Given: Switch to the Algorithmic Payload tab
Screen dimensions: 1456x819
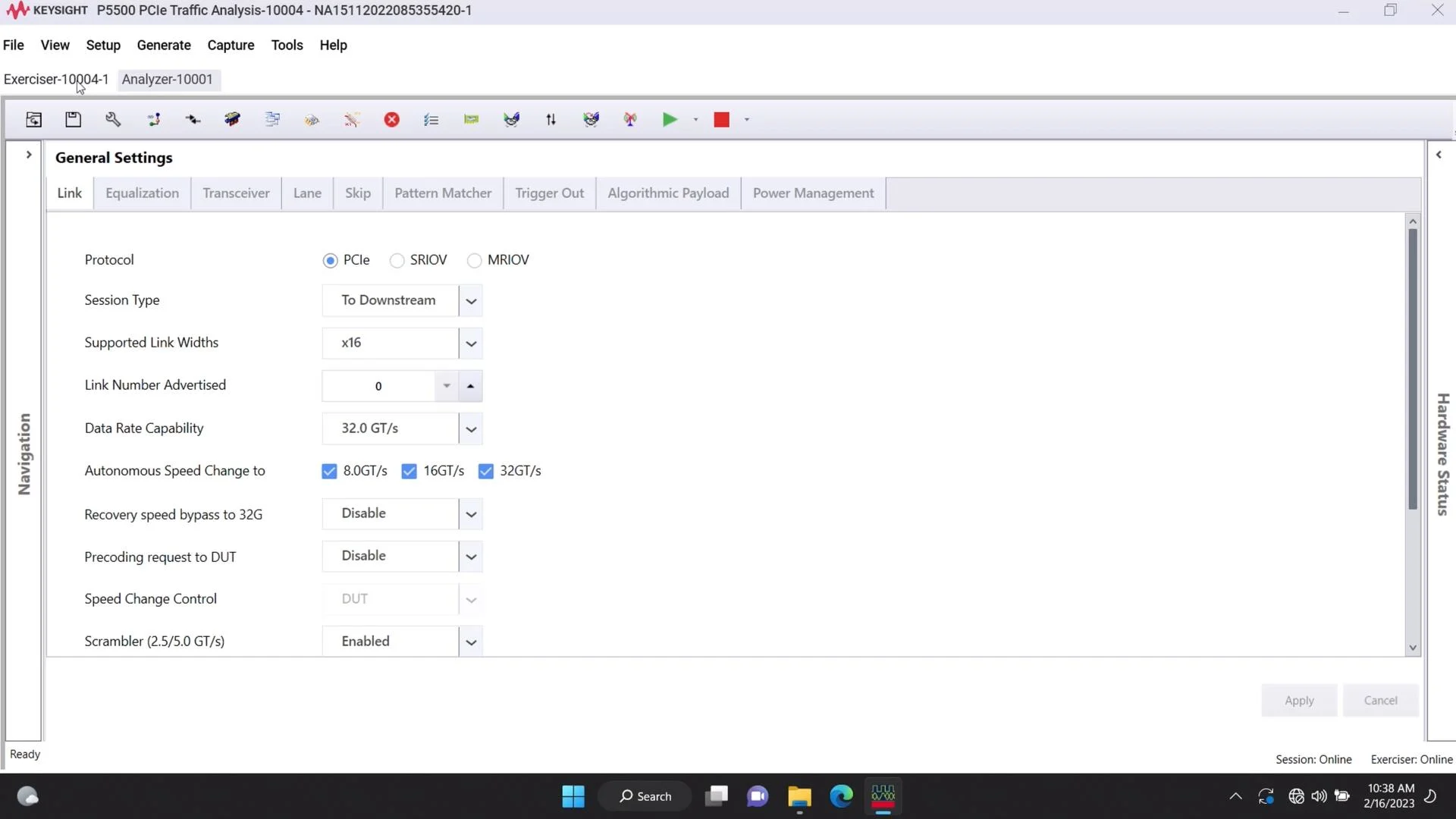Looking at the screenshot, I should (x=668, y=193).
